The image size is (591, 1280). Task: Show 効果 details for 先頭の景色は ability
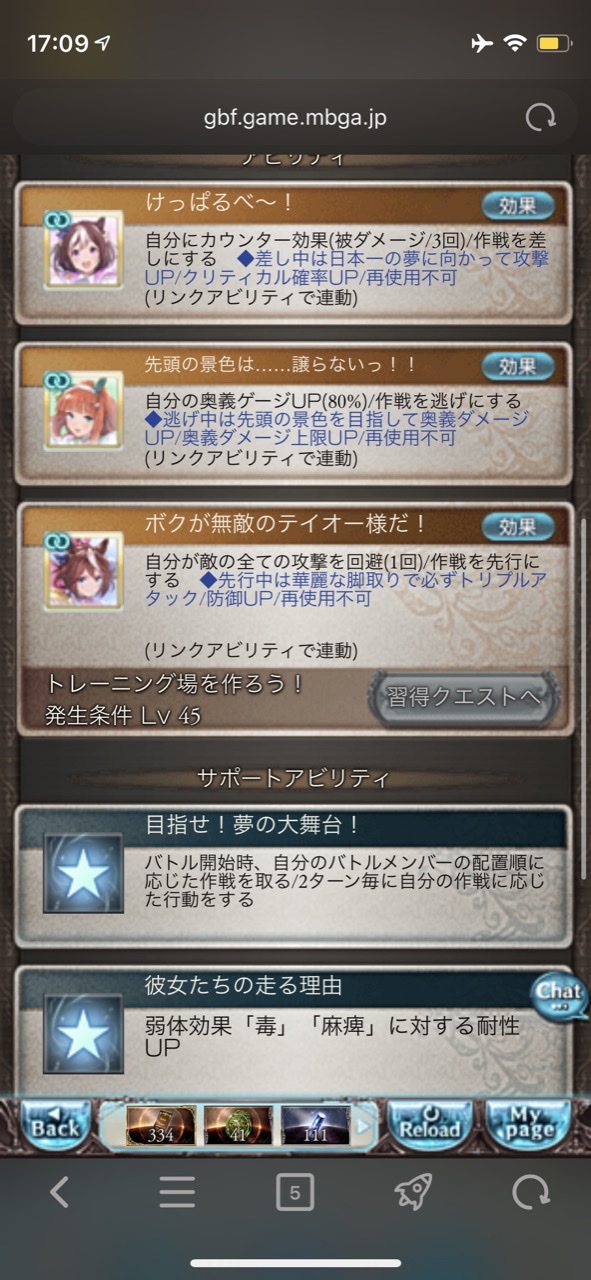pyautogui.click(x=517, y=366)
